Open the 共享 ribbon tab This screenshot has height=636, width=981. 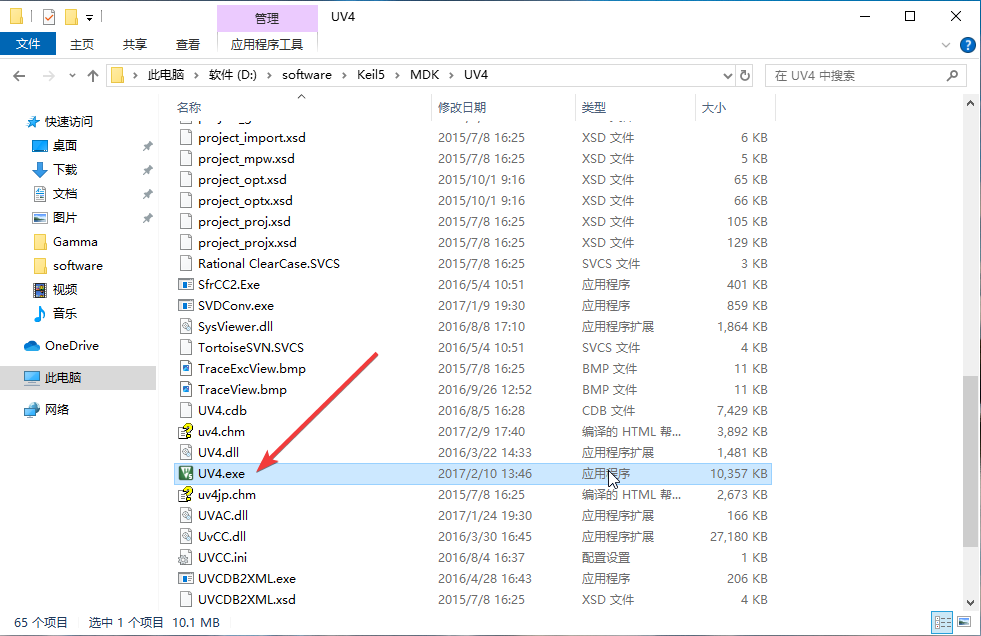coord(135,44)
